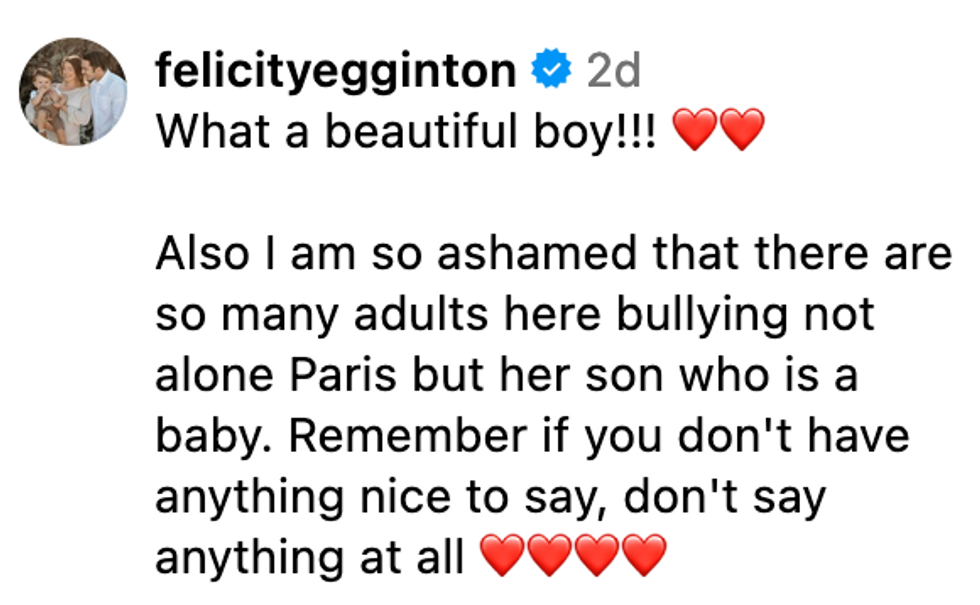Image resolution: width=980 pixels, height=605 pixels.
Task: Click the phrase "anything at all"
Action: (x=312, y=557)
